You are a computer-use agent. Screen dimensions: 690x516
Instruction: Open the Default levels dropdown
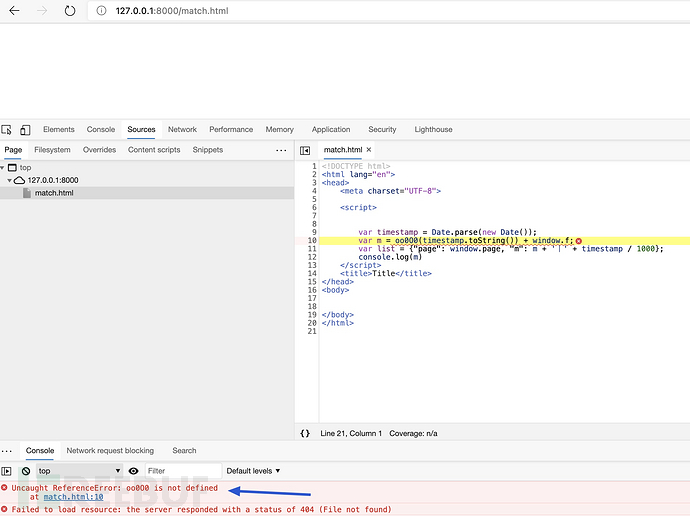point(253,471)
